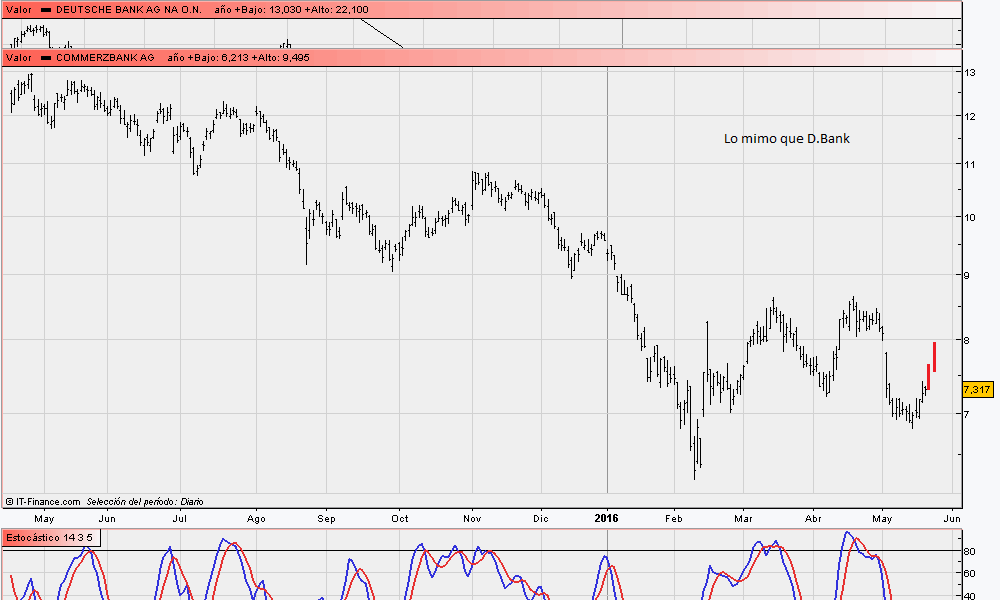Click the Commerzbank black legend marker
The height and width of the screenshot is (600, 1000).
click(x=45, y=58)
